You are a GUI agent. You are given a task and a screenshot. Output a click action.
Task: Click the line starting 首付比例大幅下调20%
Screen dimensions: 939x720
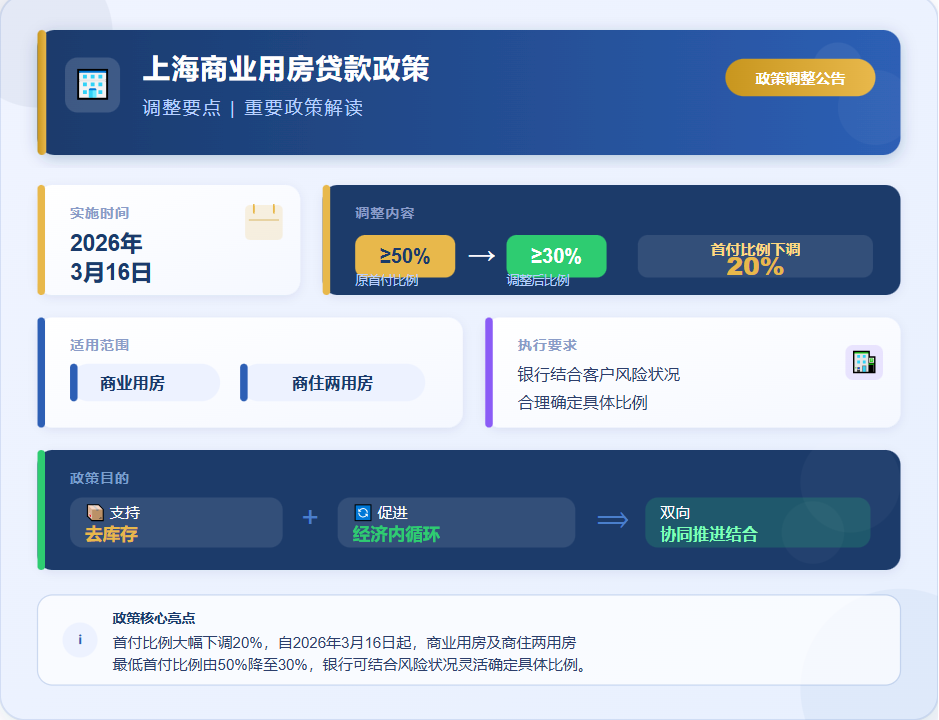(x=344, y=643)
